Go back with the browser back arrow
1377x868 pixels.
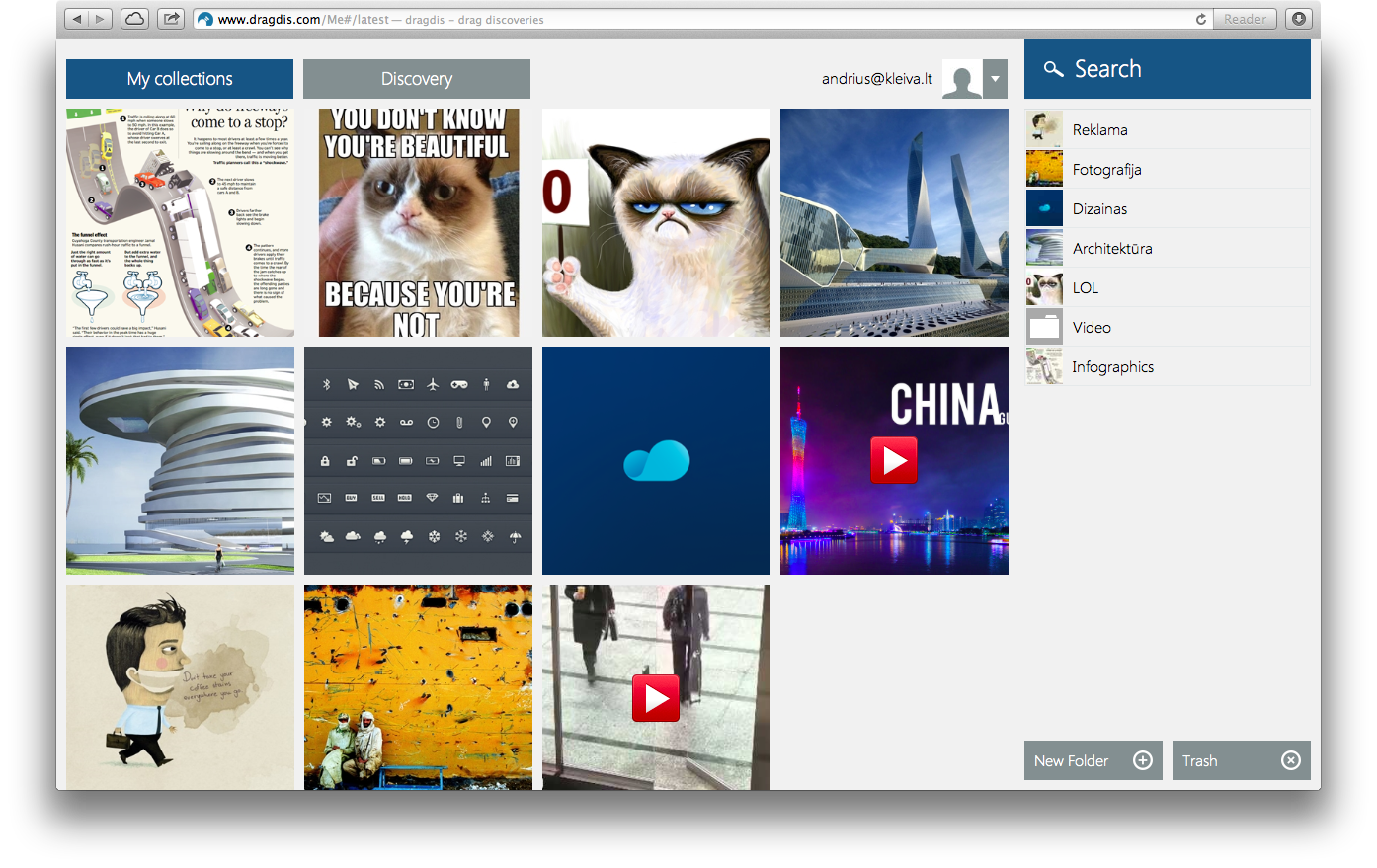pyautogui.click(x=78, y=19)
